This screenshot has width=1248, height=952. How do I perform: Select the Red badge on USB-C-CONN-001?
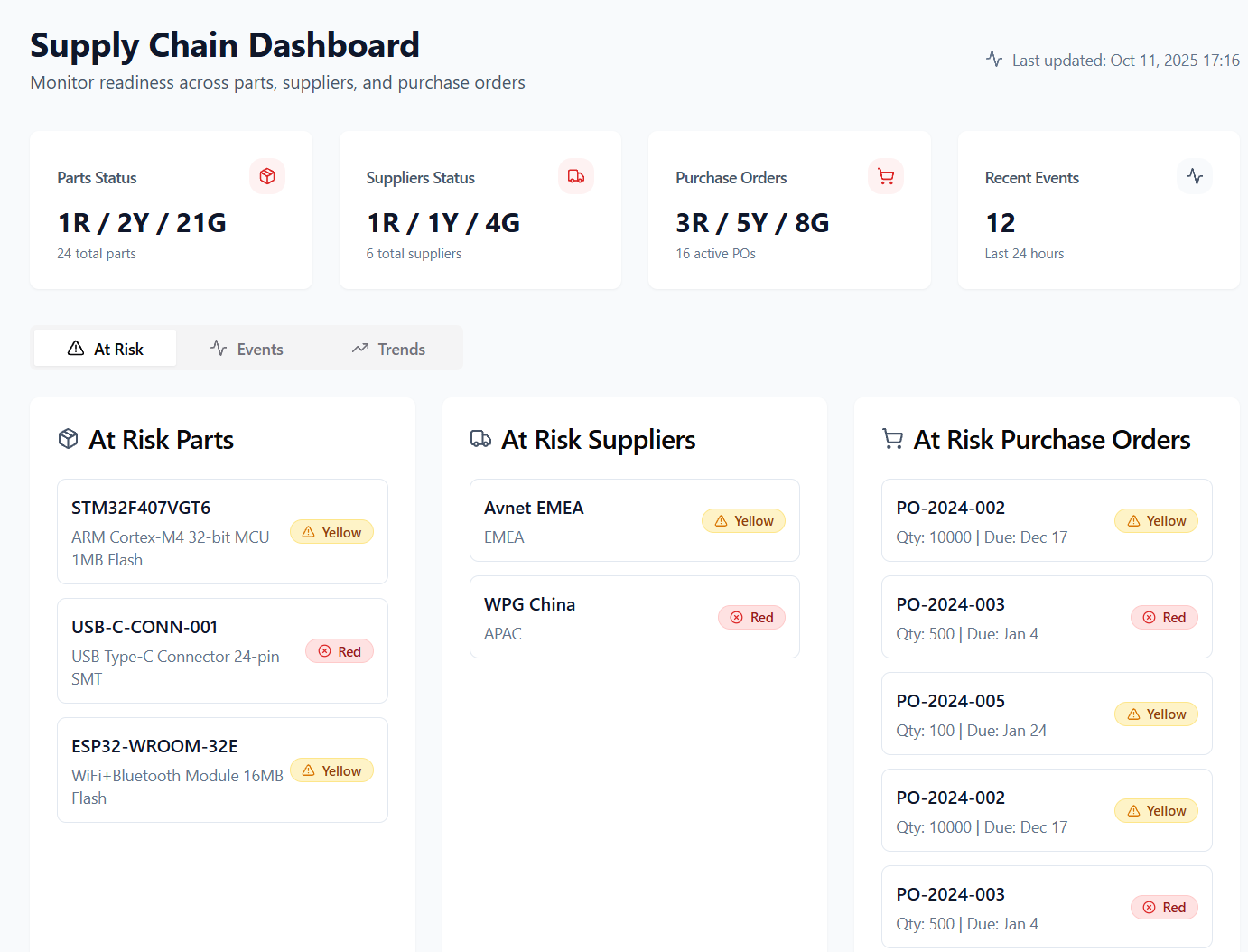(x=340, y=651)
